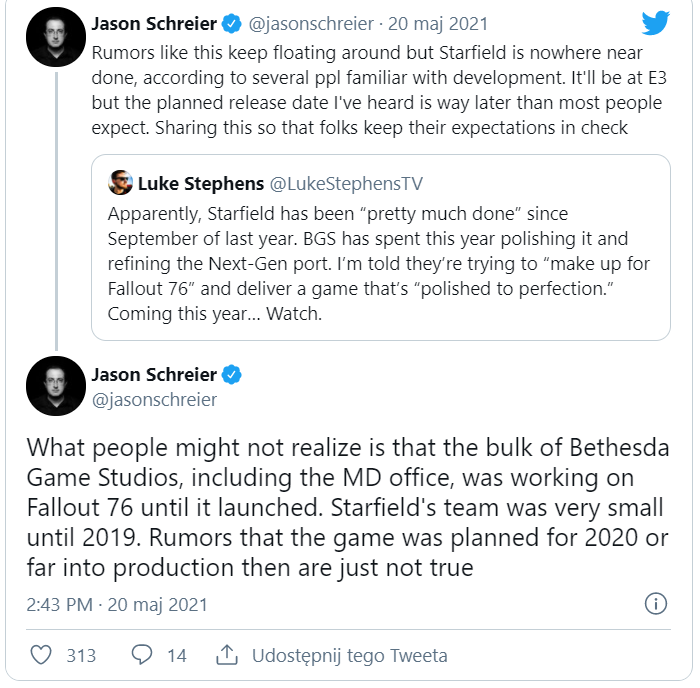Click the verified badge on the lower tweet
The height and width of the screenshot is (688, 700).
point(232,375)
